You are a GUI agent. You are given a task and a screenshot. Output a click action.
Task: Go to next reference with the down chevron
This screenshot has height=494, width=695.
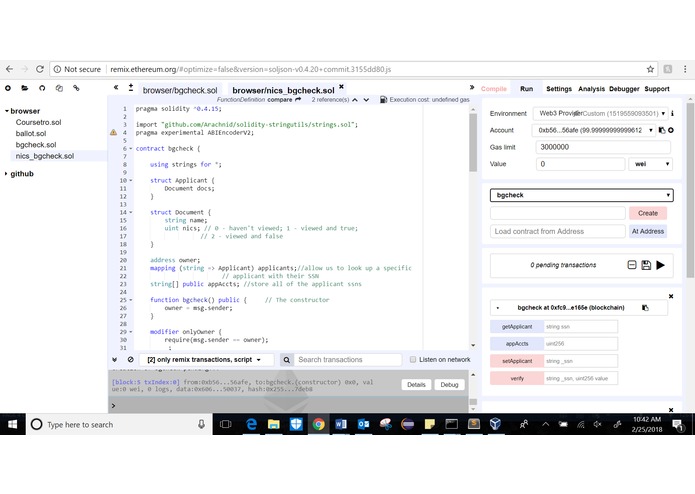click(x=366, y=100)
